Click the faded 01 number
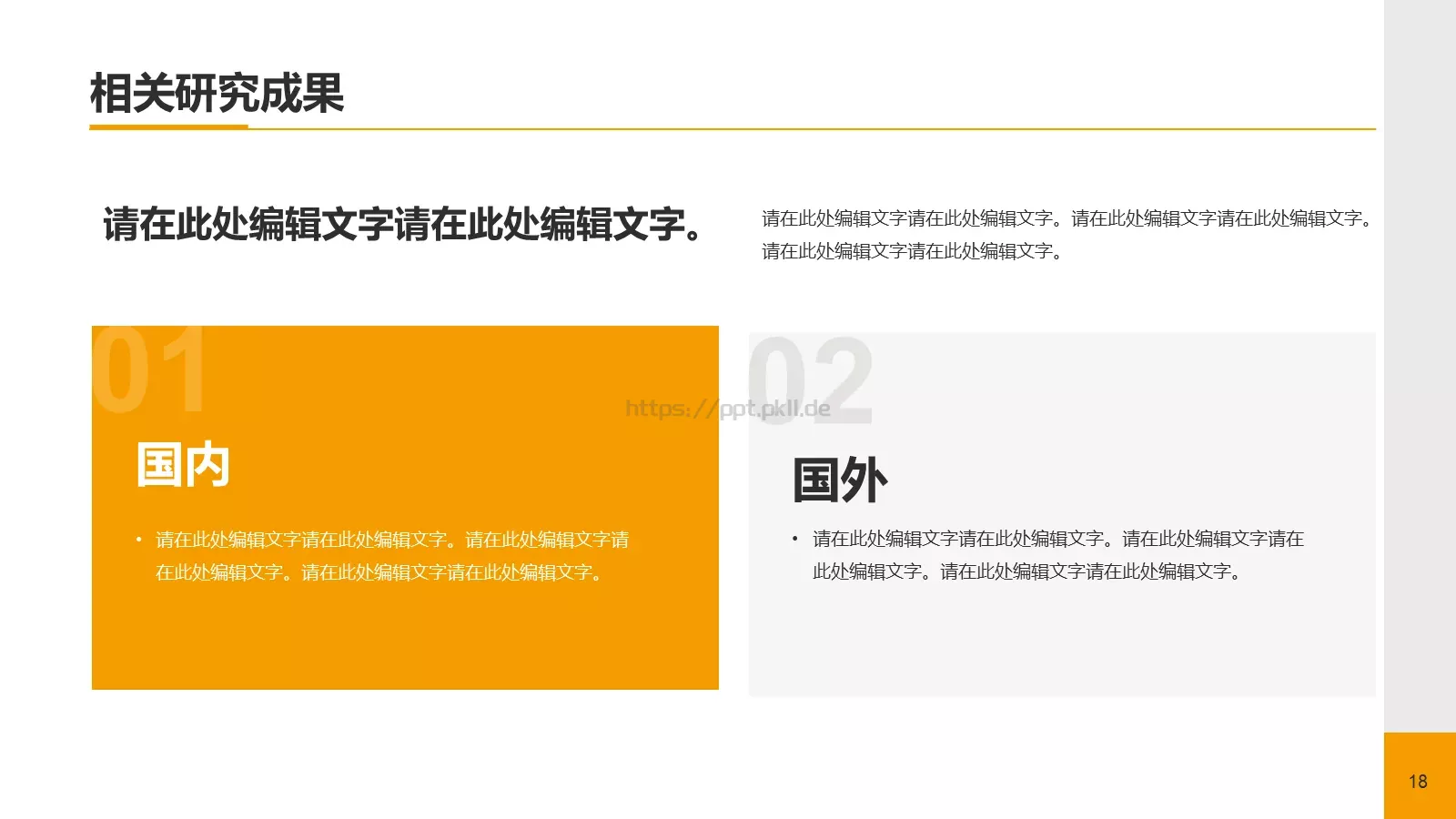Viewport: 1456px width, 819px height. (149, 369)
